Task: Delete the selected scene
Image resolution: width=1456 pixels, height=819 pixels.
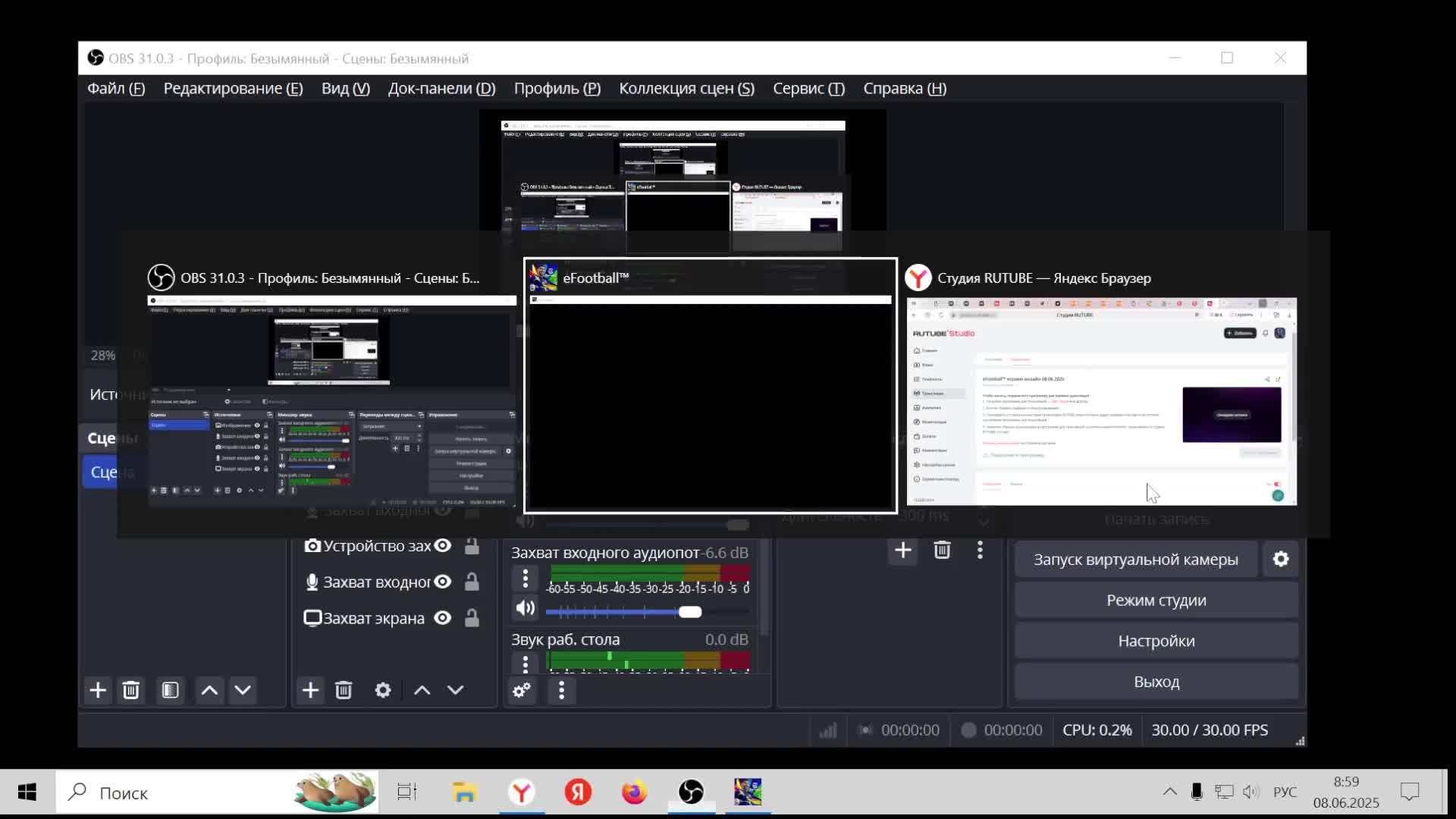Action: 131,690
